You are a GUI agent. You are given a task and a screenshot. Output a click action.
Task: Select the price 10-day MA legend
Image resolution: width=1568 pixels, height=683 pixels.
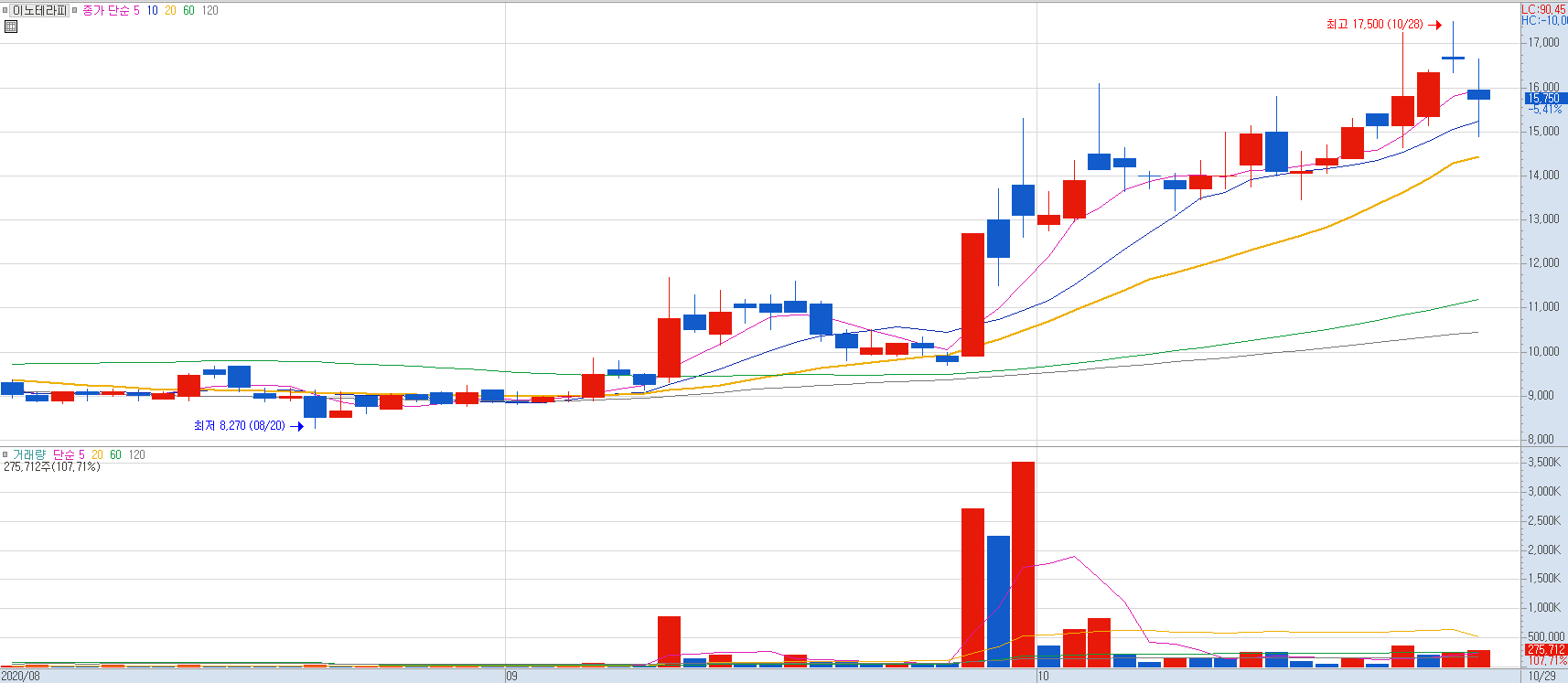tap(153, 11)
